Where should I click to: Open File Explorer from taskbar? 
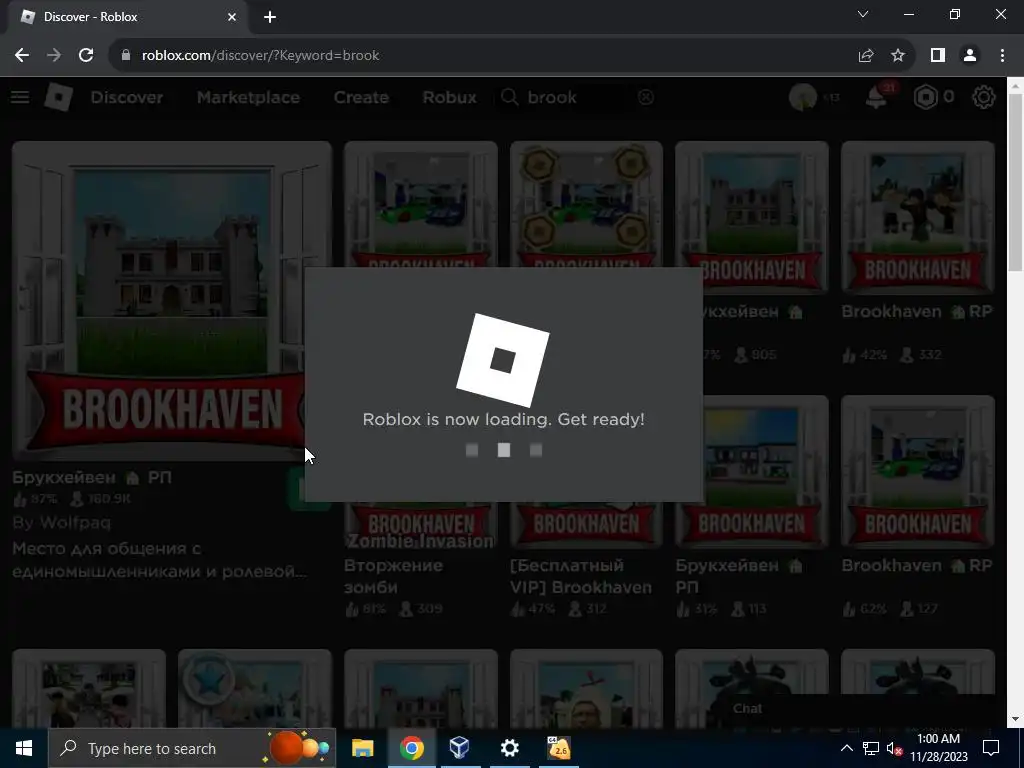pos(362,748)
